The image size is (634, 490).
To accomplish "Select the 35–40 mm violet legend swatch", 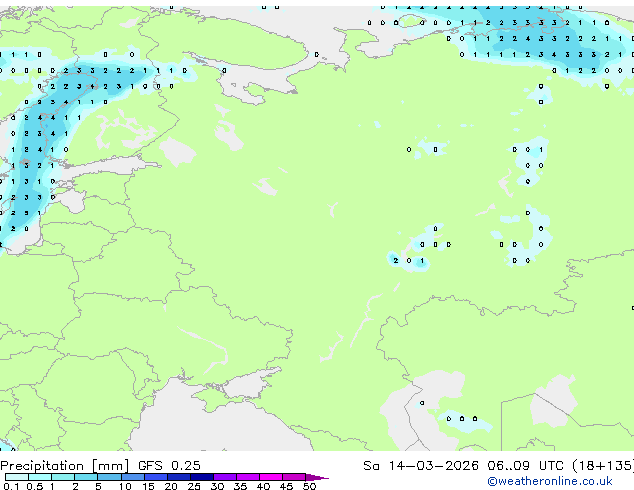I will pos(248,477).
